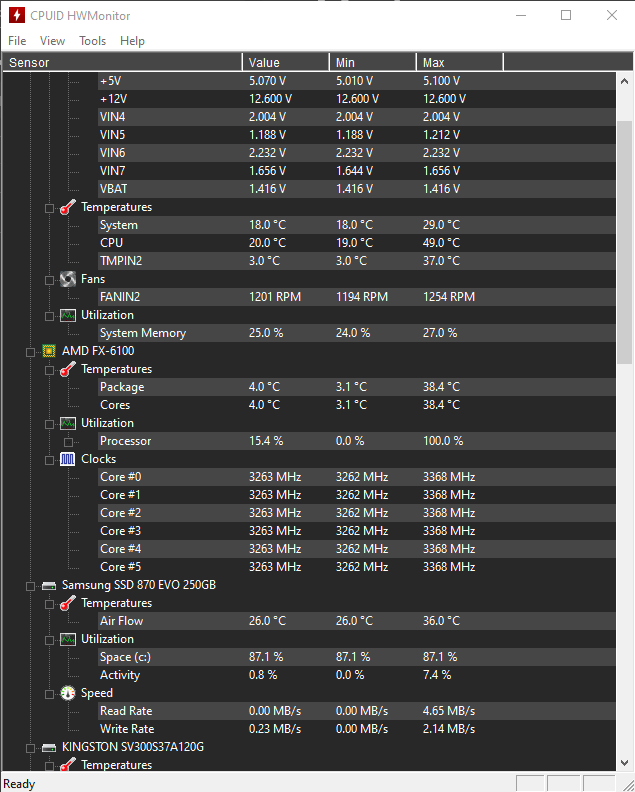Click the Sensor column header

tap(122, 63)
